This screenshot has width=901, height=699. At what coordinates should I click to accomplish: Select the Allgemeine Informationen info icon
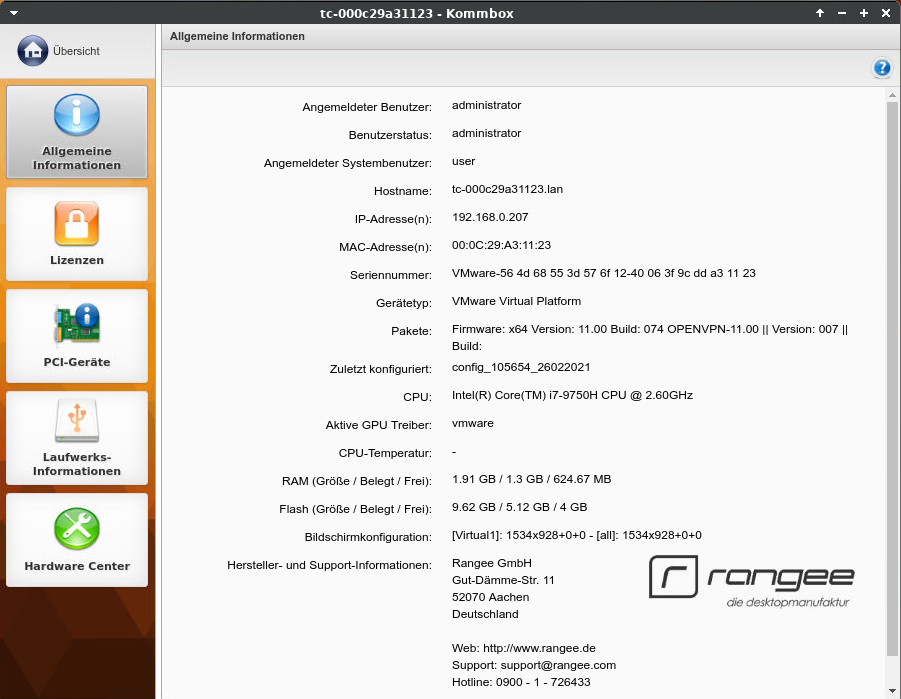(77, 115)
